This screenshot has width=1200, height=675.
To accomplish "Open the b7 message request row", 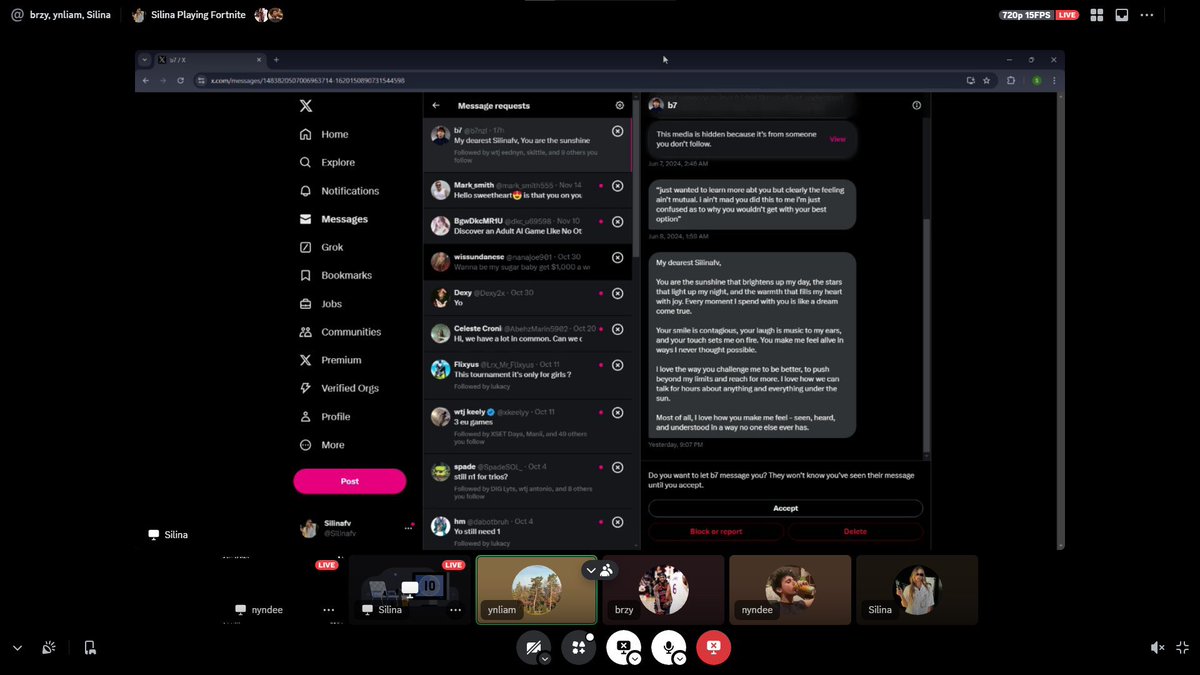I will pos(527,145).
